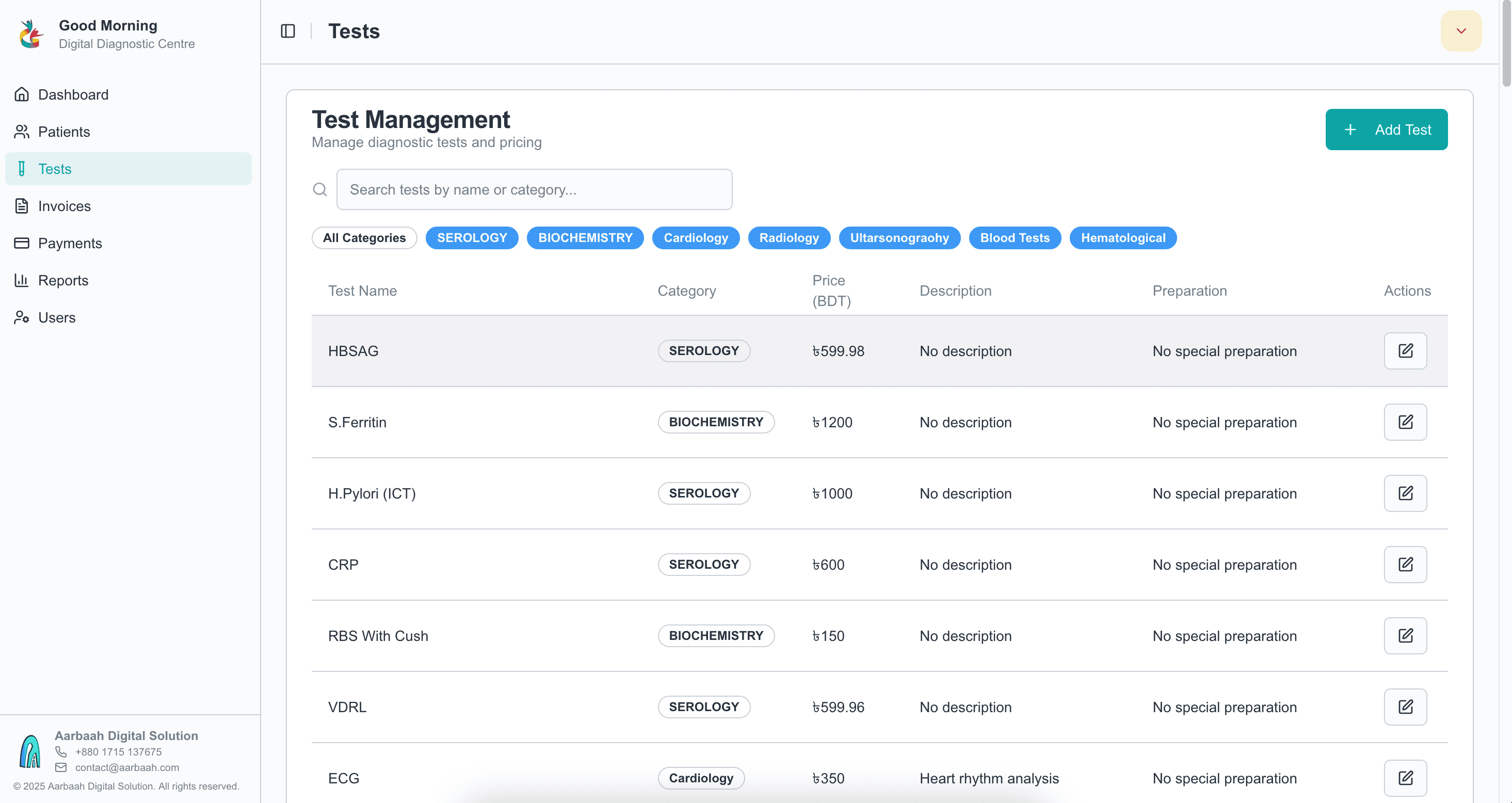
Task: Click the ৳599.96 price cell
Action: point(838,708)
